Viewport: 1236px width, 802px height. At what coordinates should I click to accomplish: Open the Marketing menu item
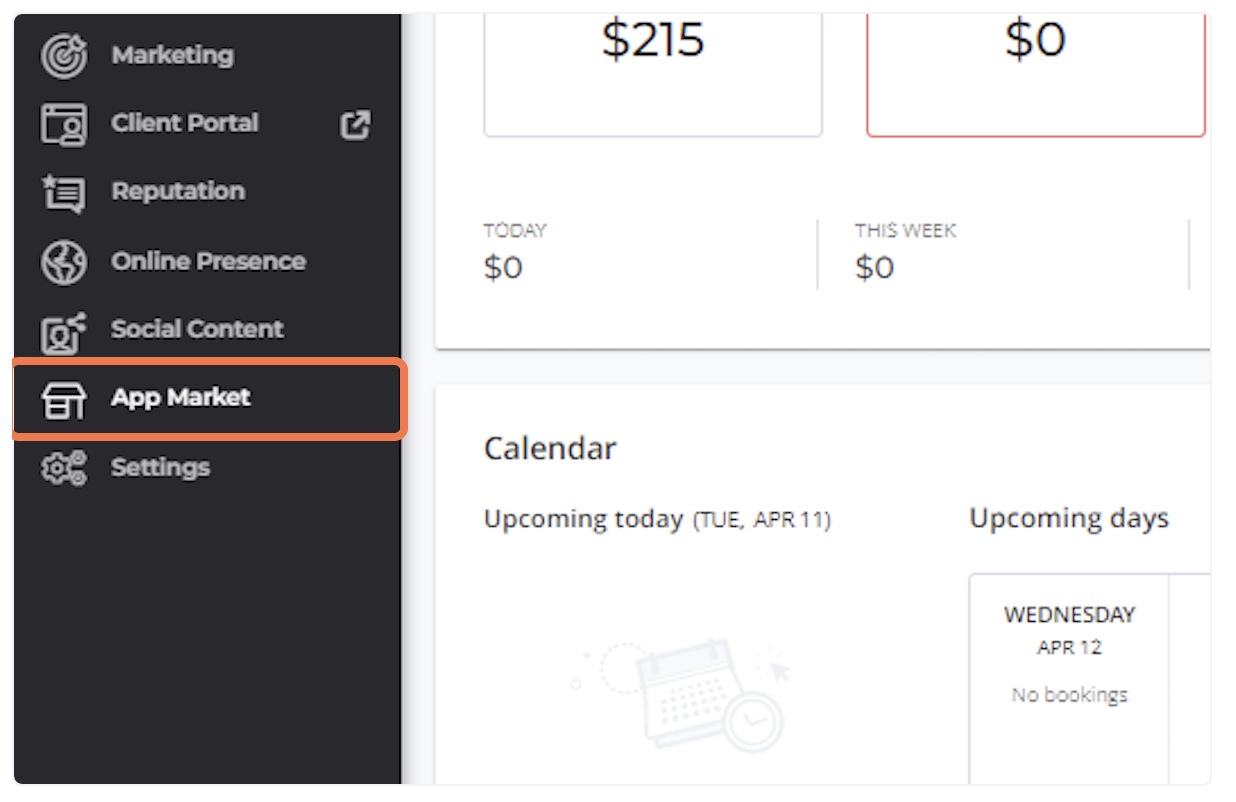172,55
